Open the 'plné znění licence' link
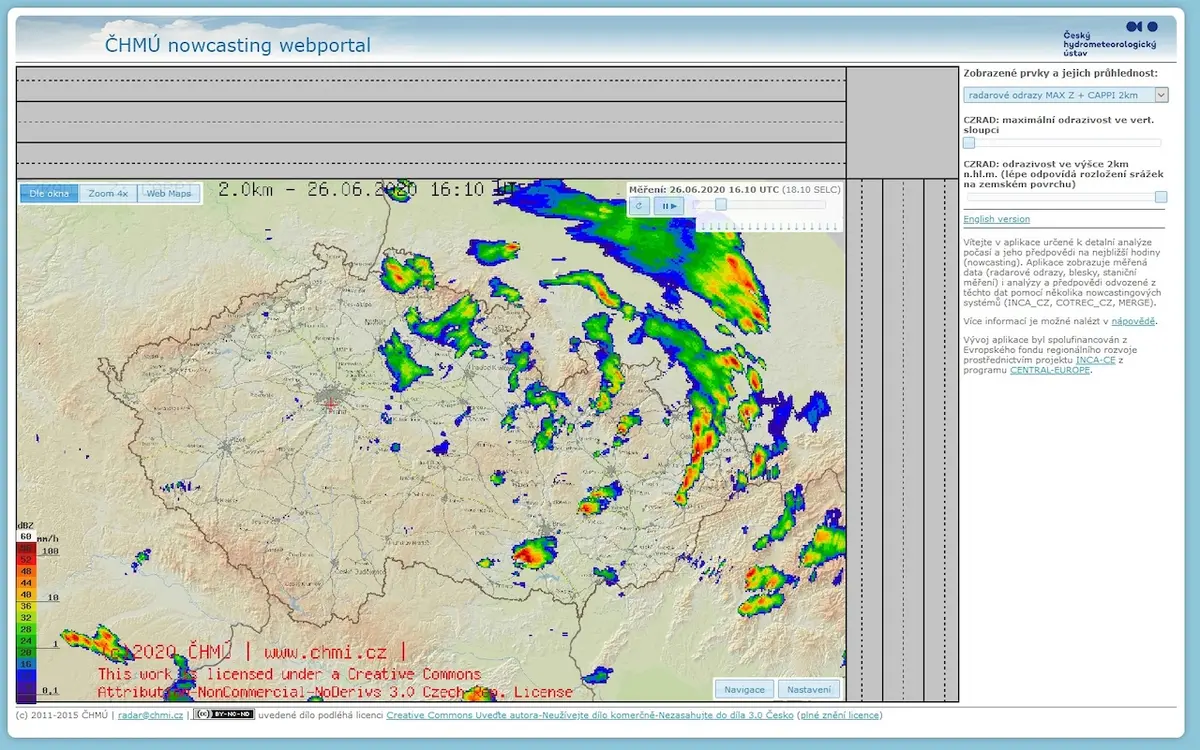This screenshot has width=1200, height=750. 839,715
